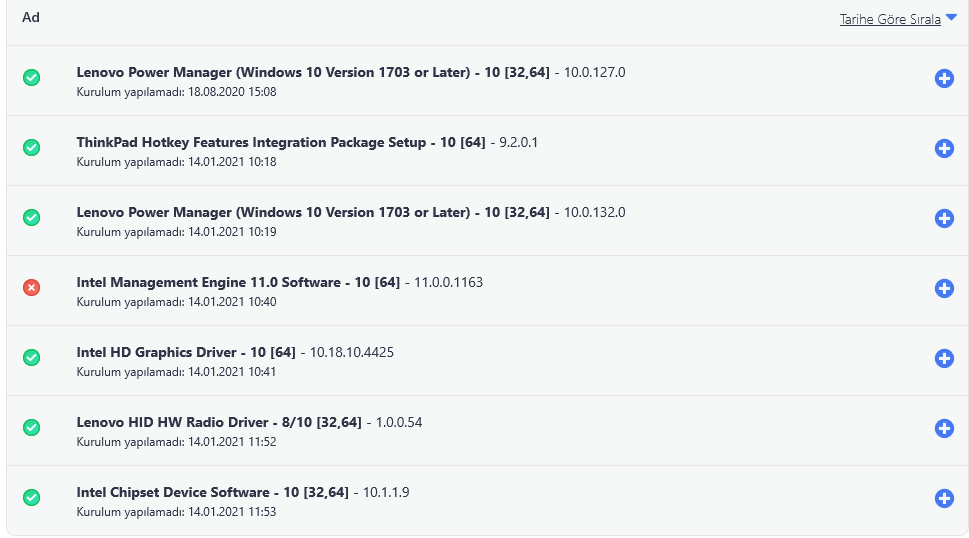This screenshot has height=538, width=969.
Task: Click date text 14.01.2021 11:53
Action: coord(232,512)
